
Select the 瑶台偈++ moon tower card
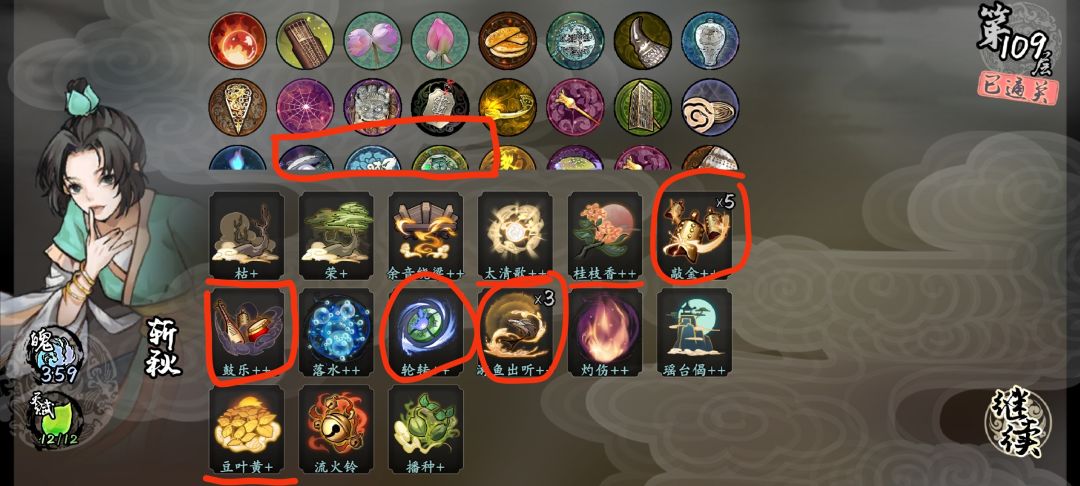[x=694, y=332]
